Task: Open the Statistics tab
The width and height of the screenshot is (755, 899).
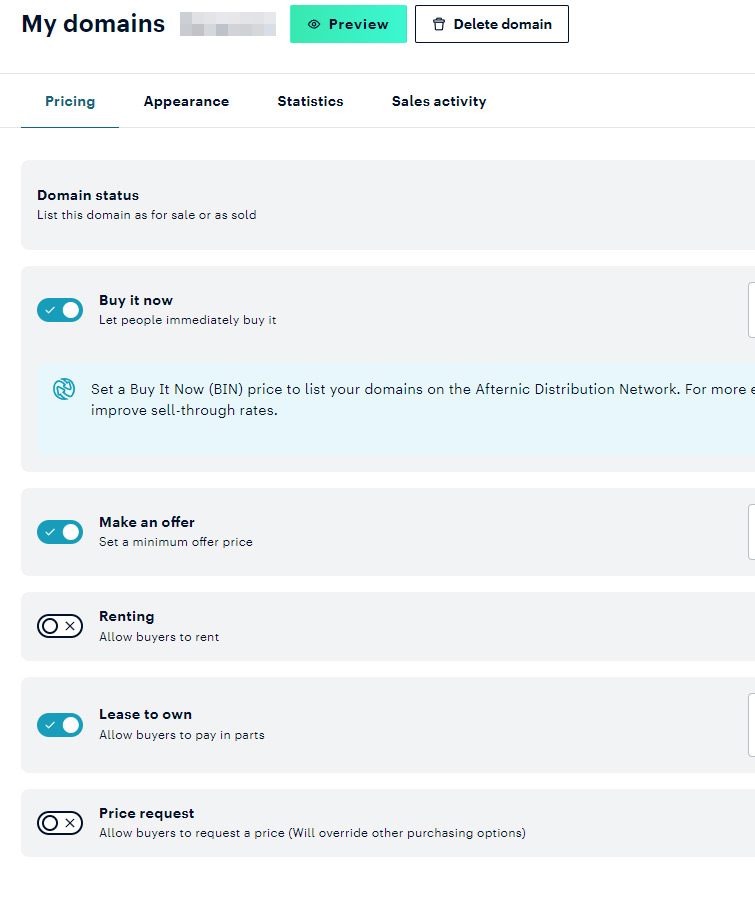Action: tap(310, 101)
